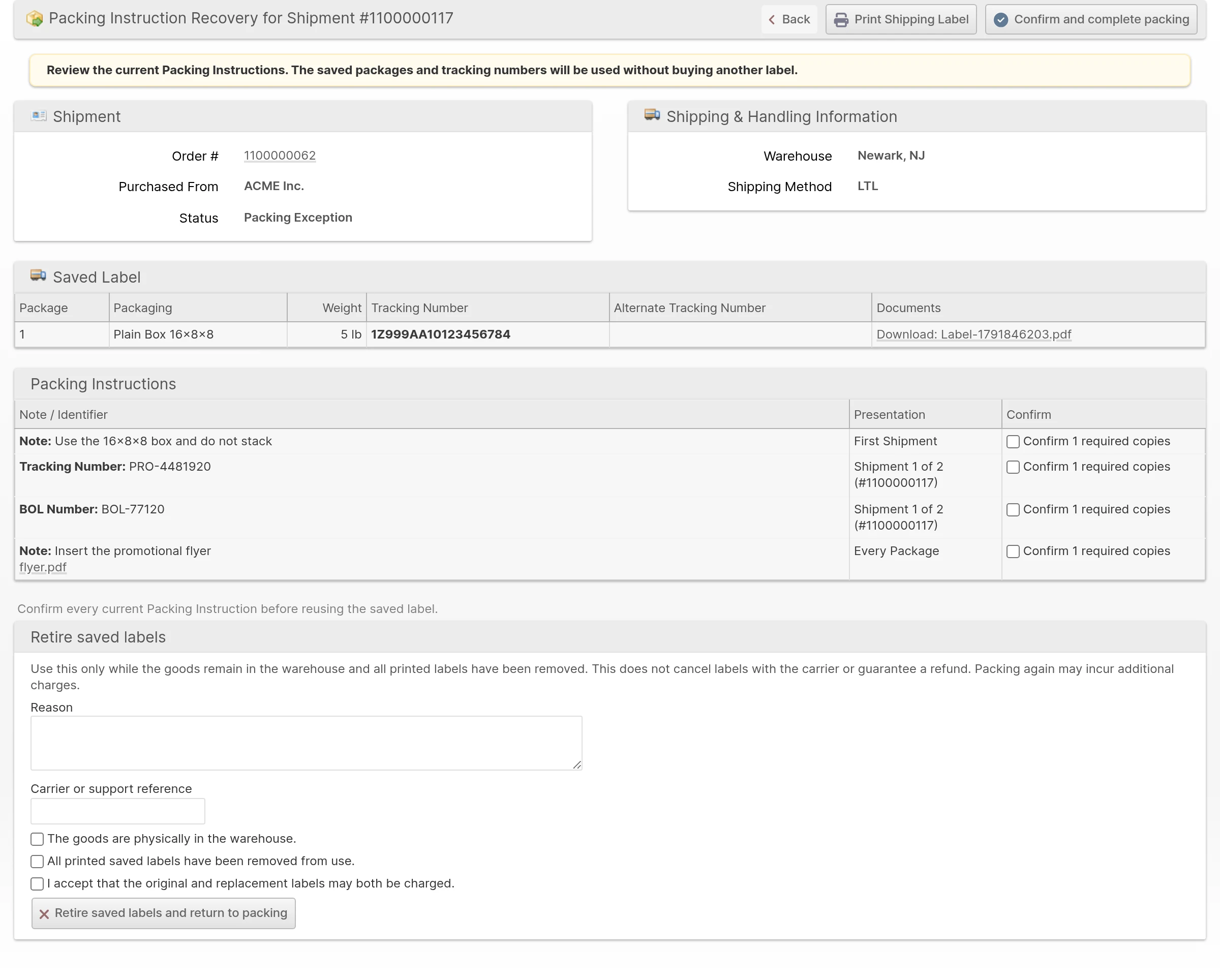1220x980 pixels.
Task: Click the checkmark icon on Confirm and complete packing
Action: tap(1001, 20)
